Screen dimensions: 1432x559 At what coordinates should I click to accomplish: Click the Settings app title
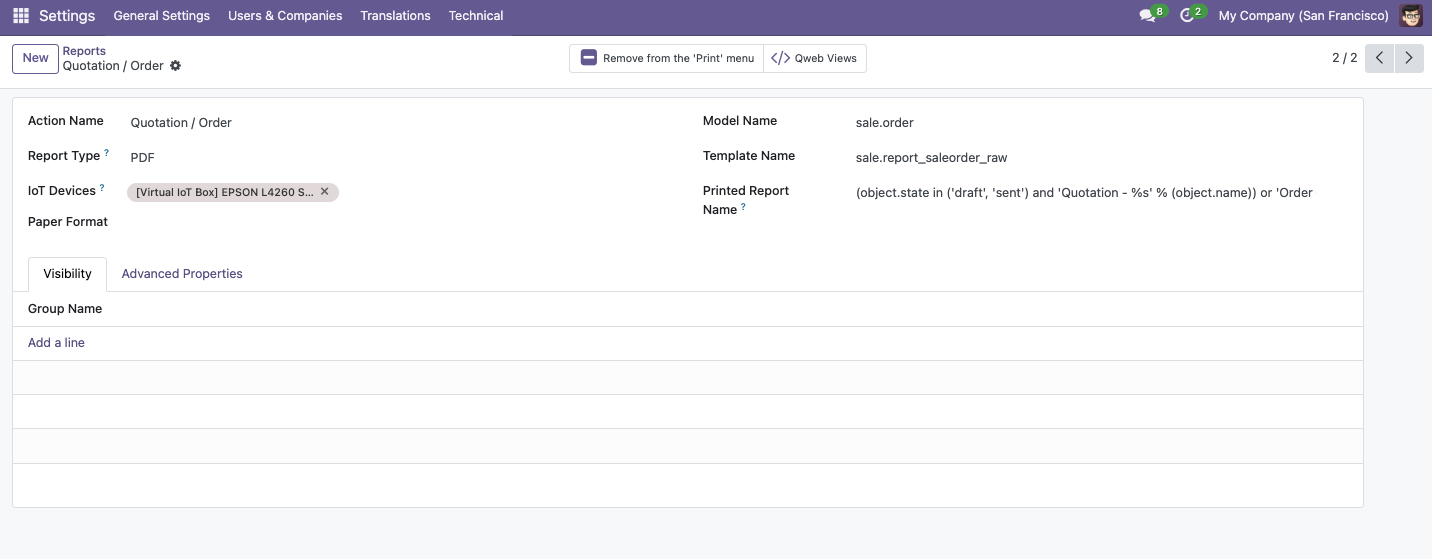(x=67, y=16)
